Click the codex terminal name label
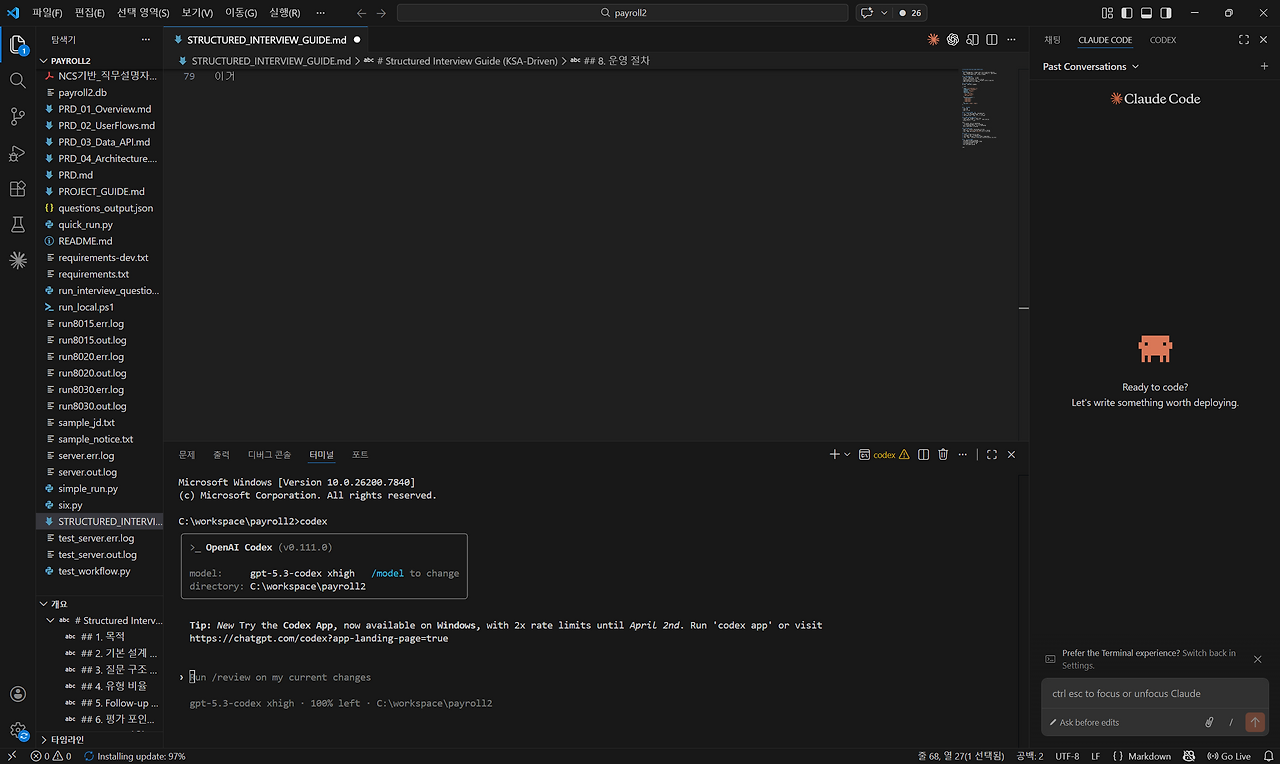The height and width of the screenshot is (764, 1280). pos(884,454)
